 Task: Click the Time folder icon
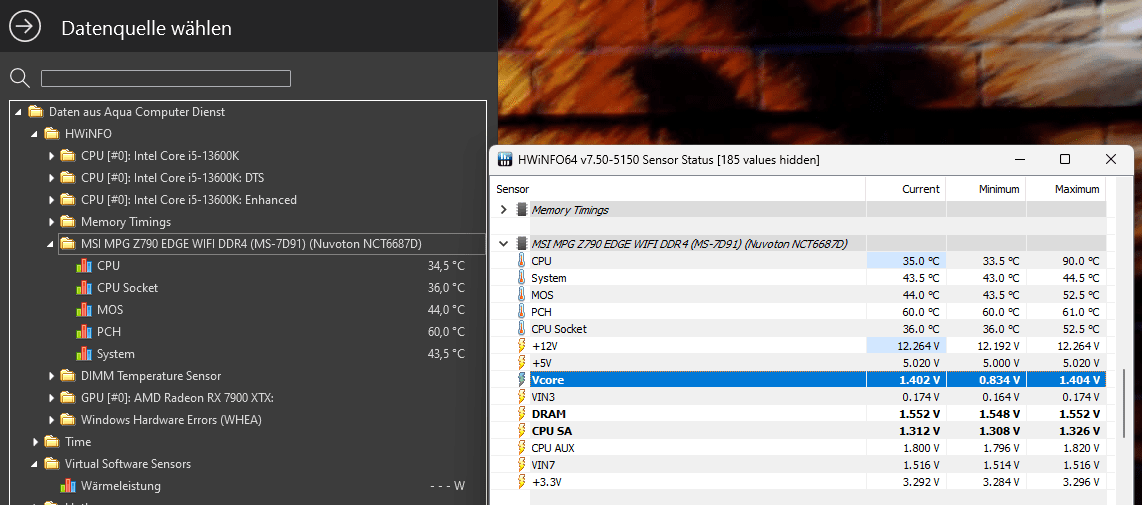coord(51,441)
